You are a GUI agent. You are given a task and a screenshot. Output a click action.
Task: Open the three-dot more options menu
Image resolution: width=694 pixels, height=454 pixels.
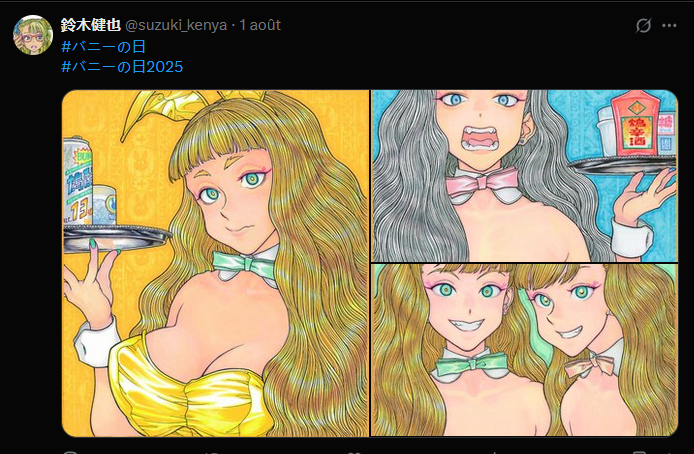pos(670,25)
